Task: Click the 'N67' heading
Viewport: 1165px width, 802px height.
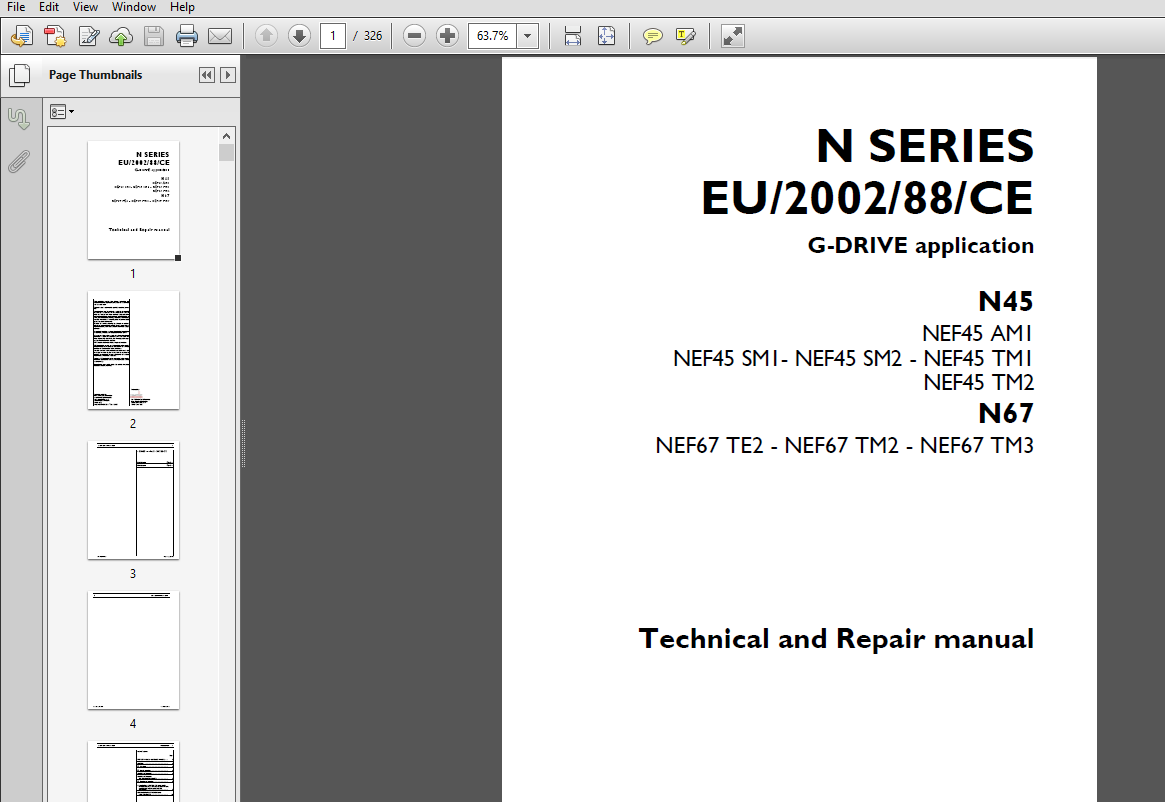Action: (1006, 413)
